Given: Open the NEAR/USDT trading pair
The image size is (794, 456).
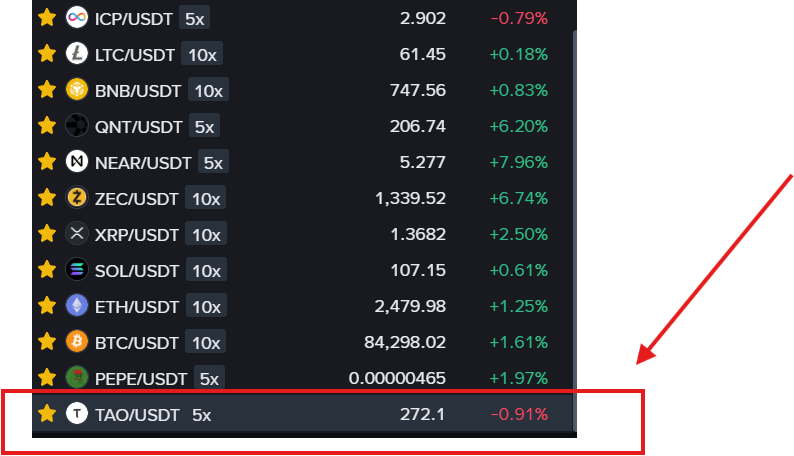Looking at the screenshot, I should [143, 163].
